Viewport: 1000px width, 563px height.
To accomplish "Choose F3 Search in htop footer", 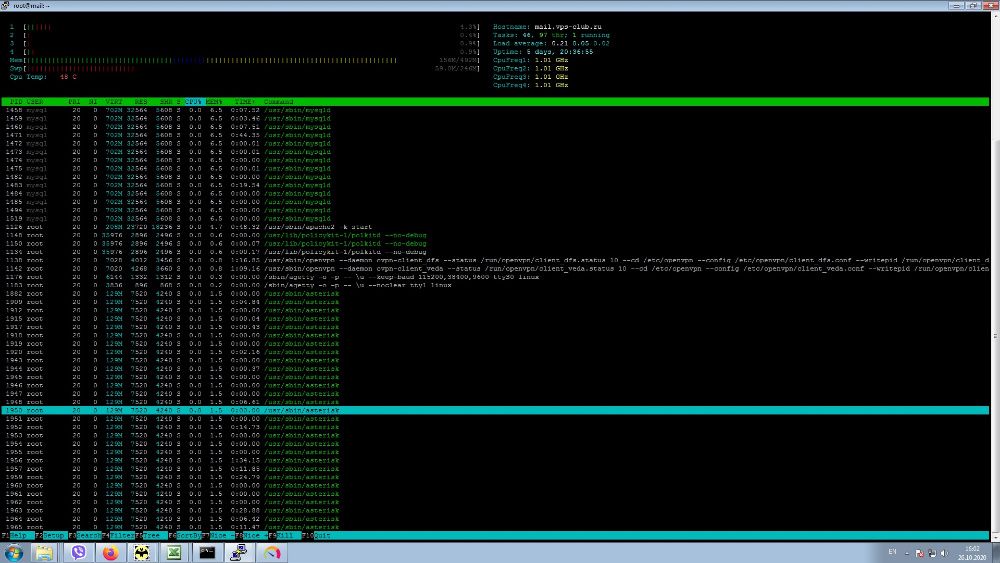I will pos(84,536).
